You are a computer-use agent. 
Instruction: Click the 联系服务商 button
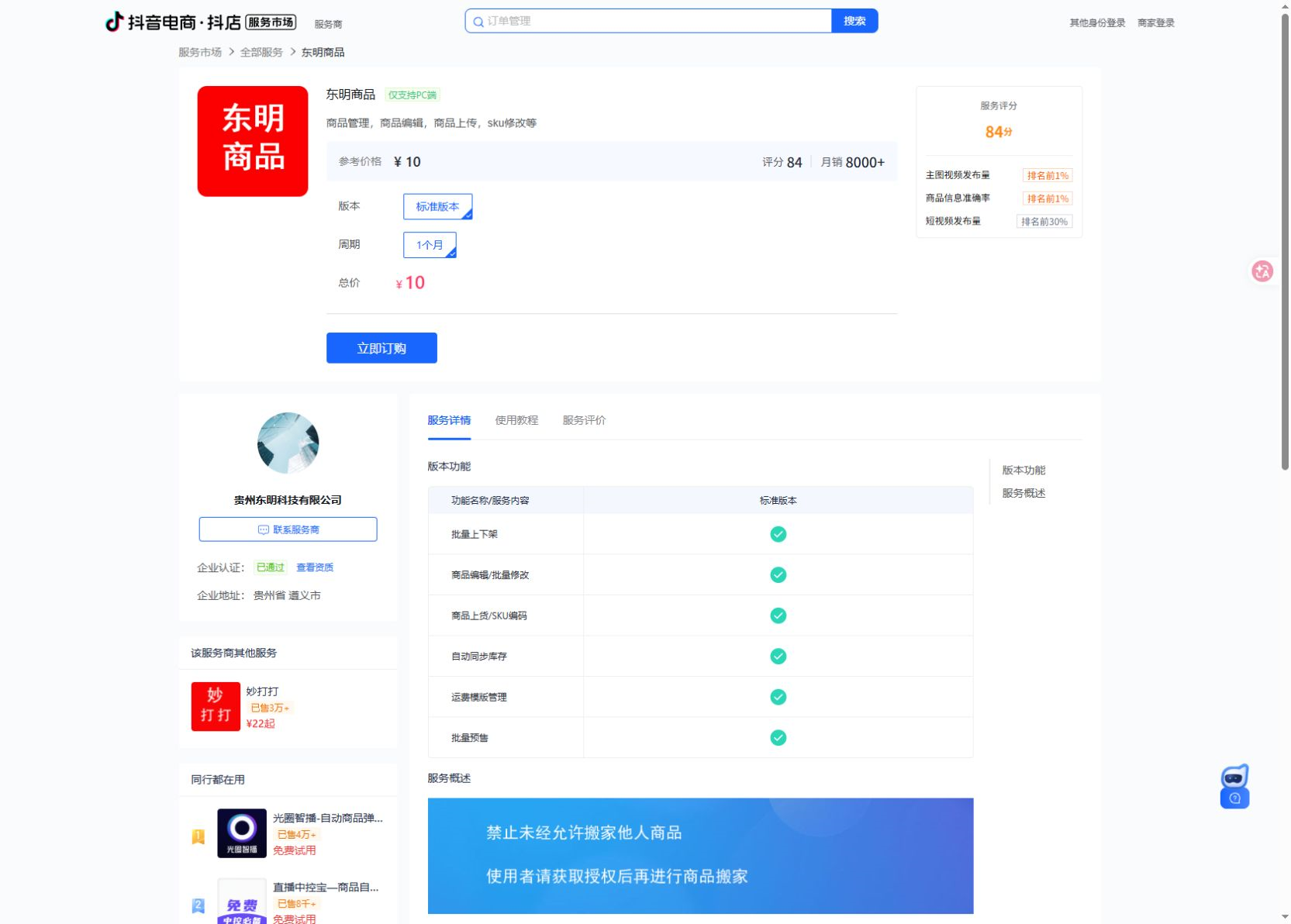(288, 529)
